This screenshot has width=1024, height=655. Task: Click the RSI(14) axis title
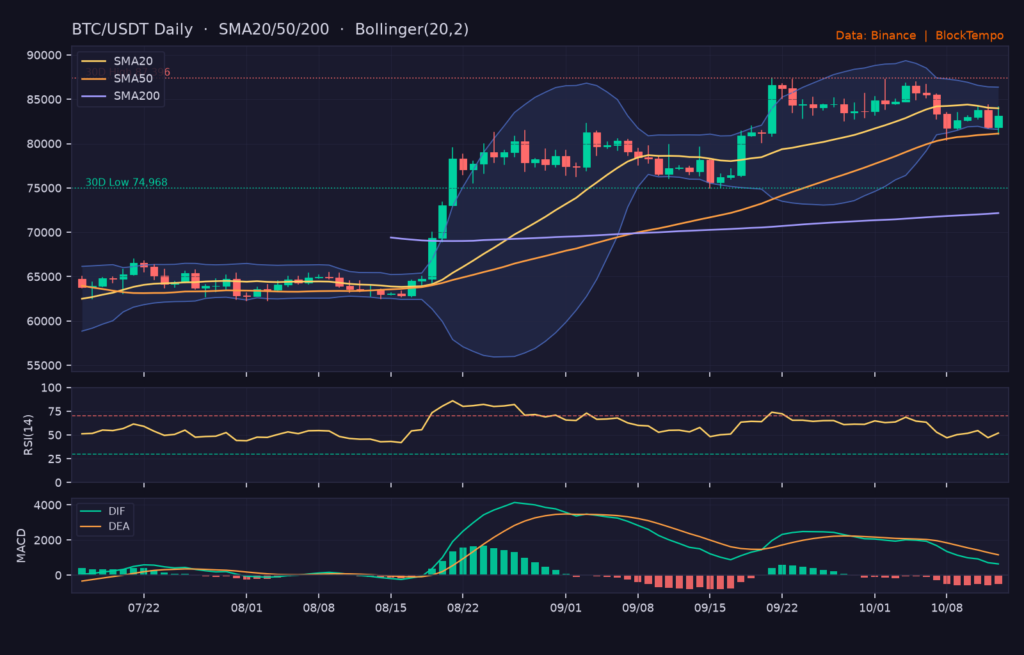[x=28, y=435]
